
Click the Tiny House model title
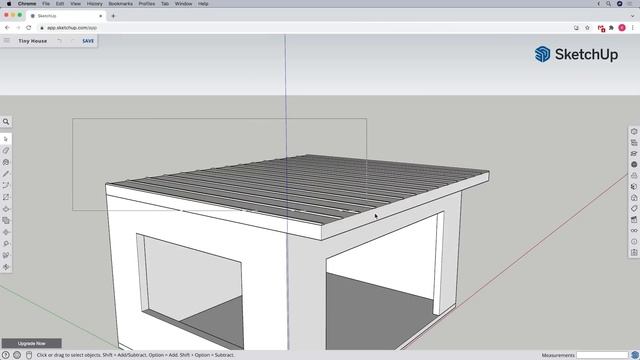pyautogui.click(x=33, y=41)
